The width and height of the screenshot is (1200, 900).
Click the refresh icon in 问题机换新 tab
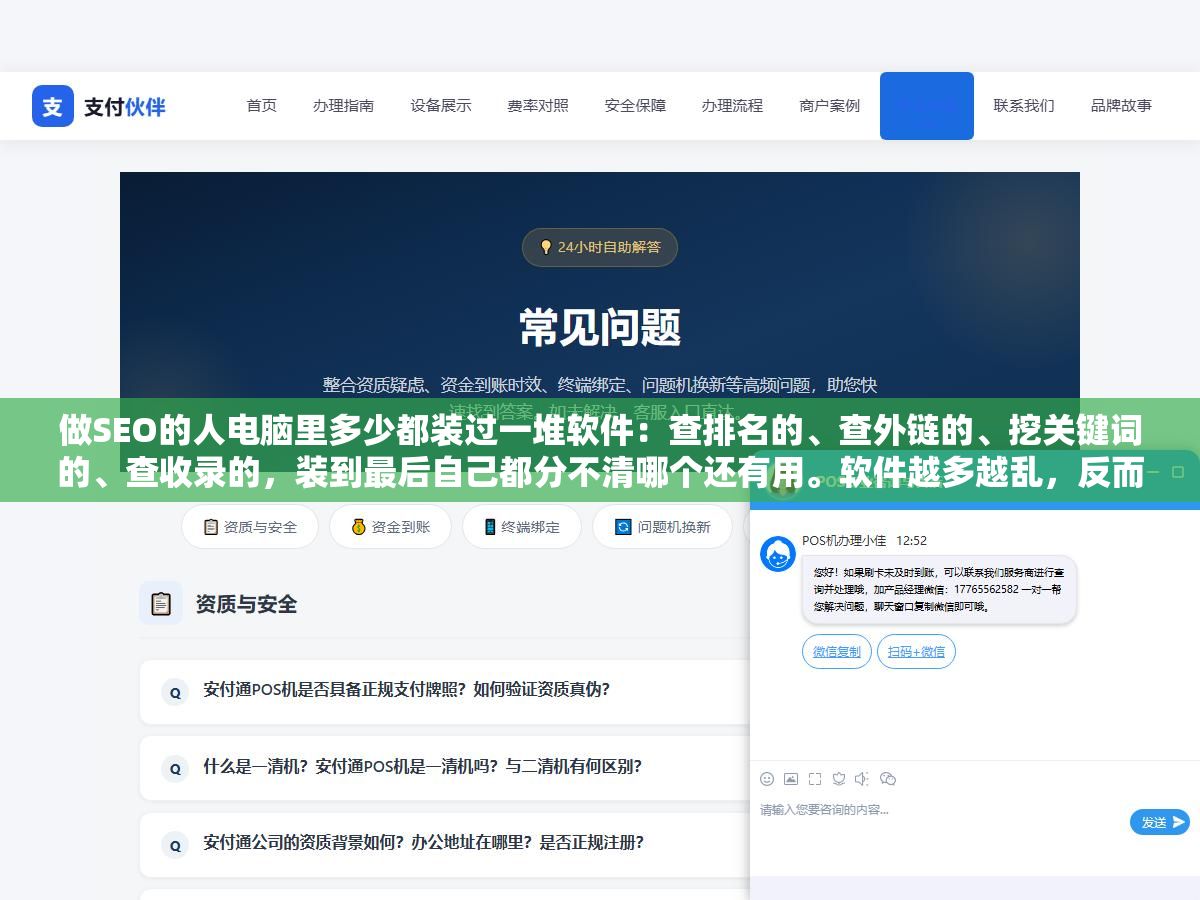point(623,527)
